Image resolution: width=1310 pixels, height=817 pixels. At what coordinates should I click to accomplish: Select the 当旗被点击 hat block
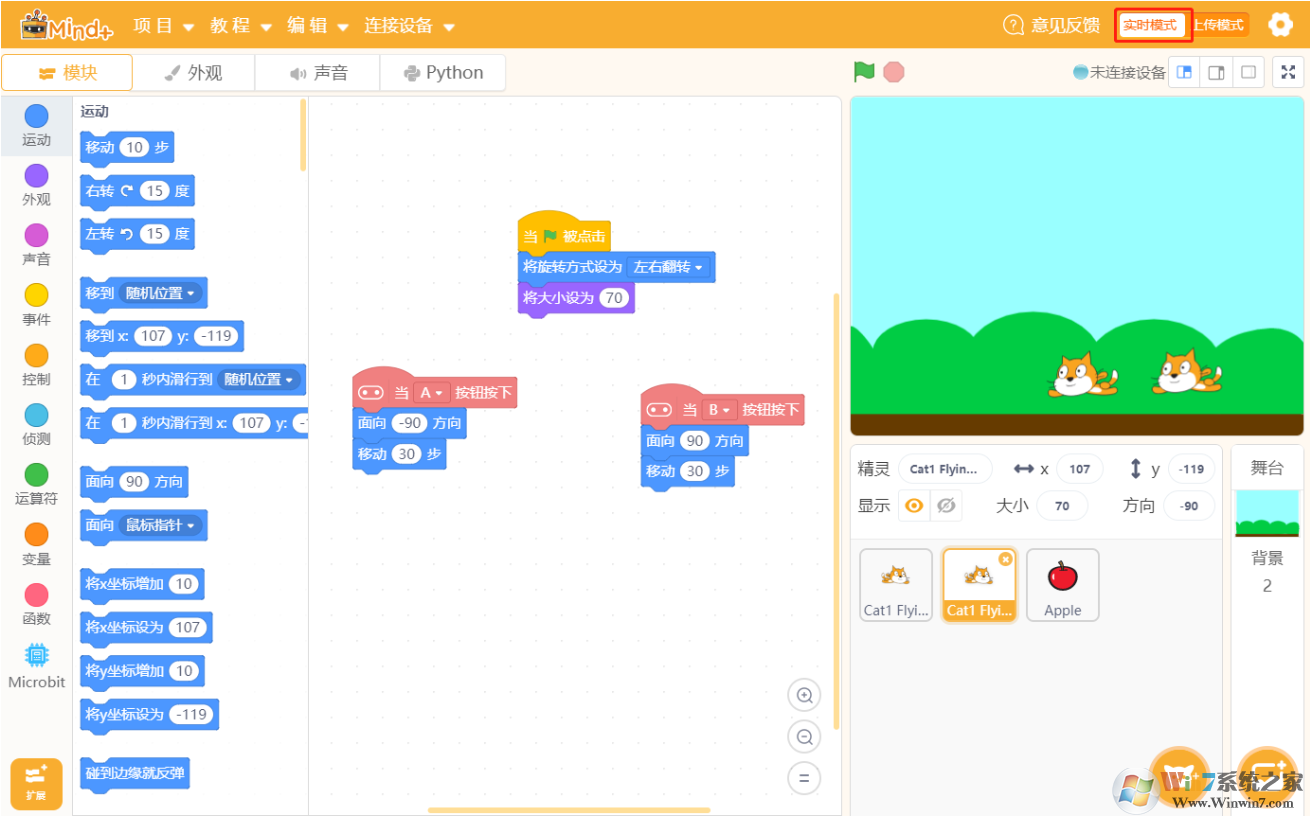point(564,233)
